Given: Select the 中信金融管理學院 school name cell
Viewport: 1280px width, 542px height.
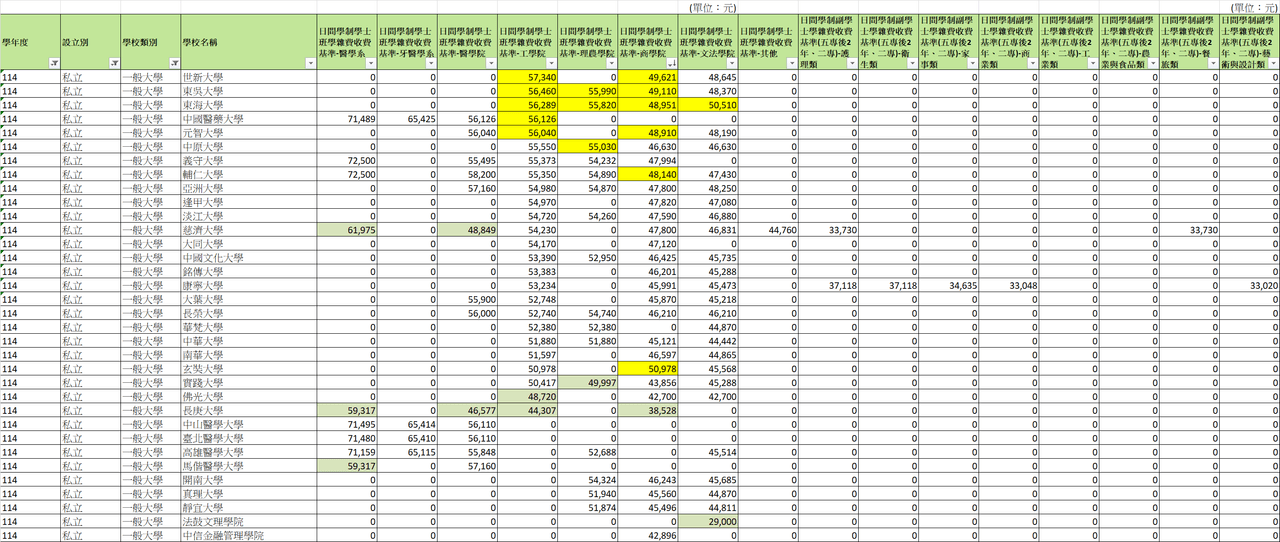Looking at the screenshot, I should pyautogui.click(x=249, y=536).
